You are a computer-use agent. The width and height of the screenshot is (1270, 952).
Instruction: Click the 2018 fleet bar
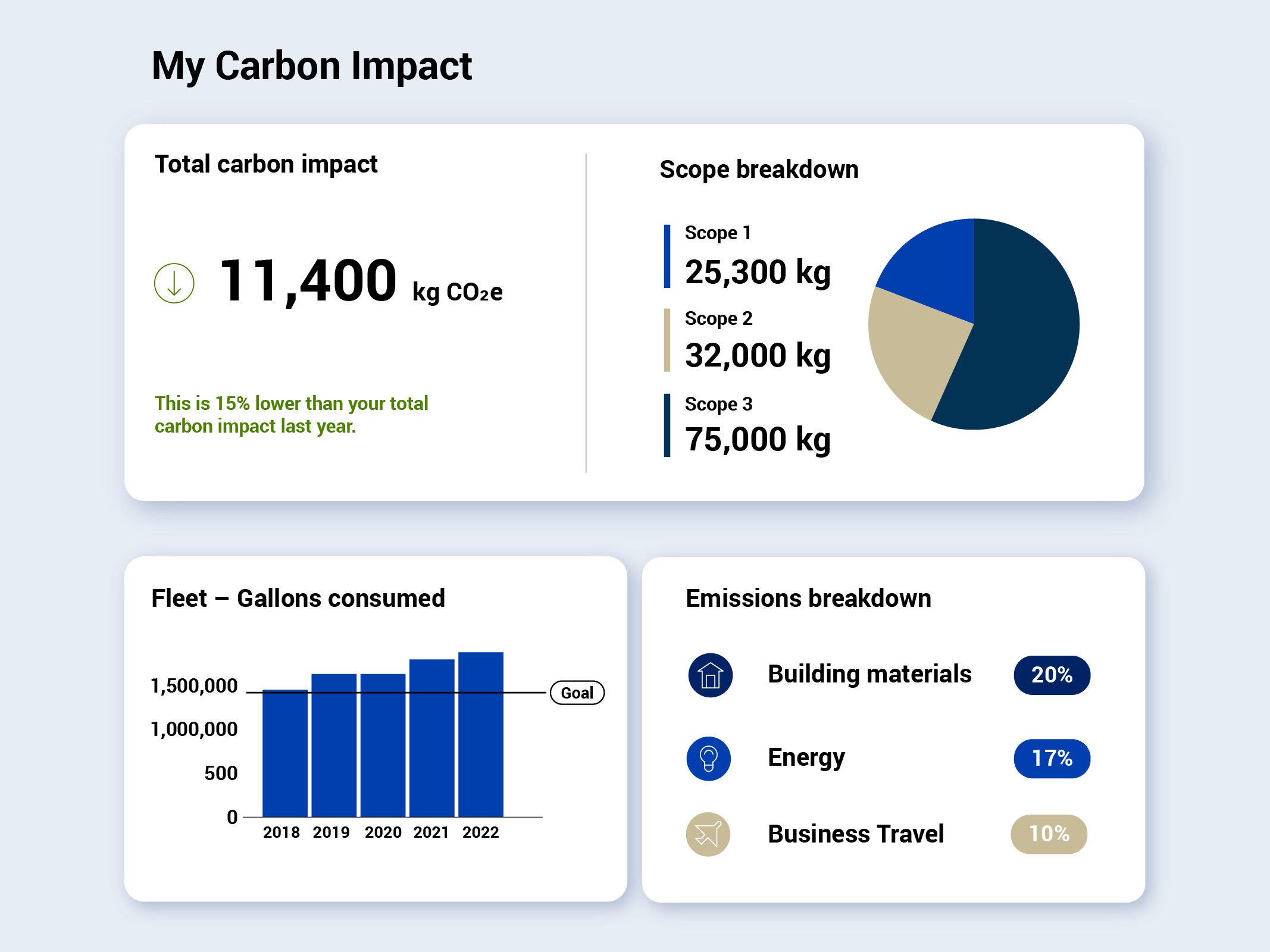click(285, 754)
